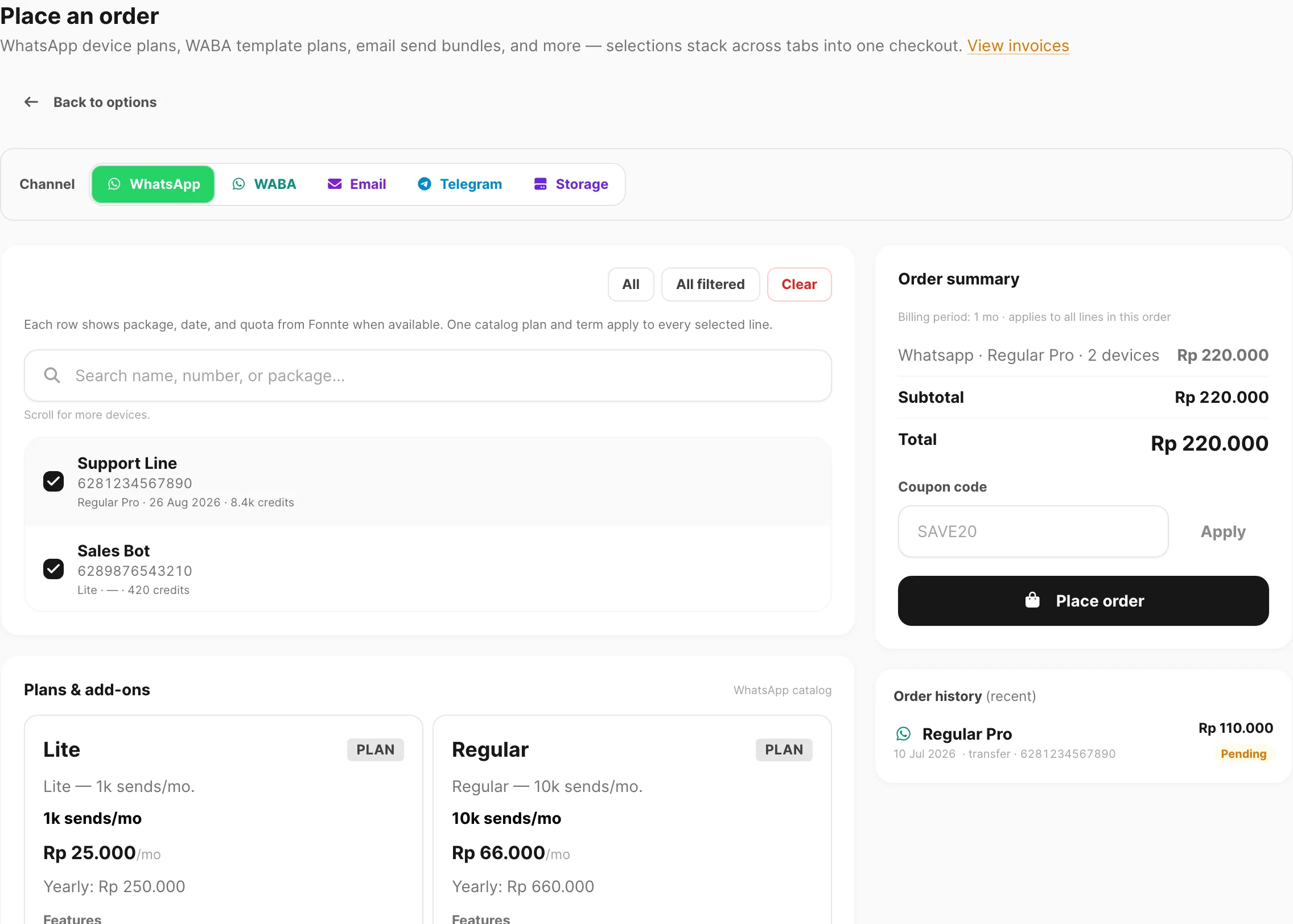Click the 'Order summary' heading
The width and height of the screenshot is (1293, 924).
[x=958, y=279]
